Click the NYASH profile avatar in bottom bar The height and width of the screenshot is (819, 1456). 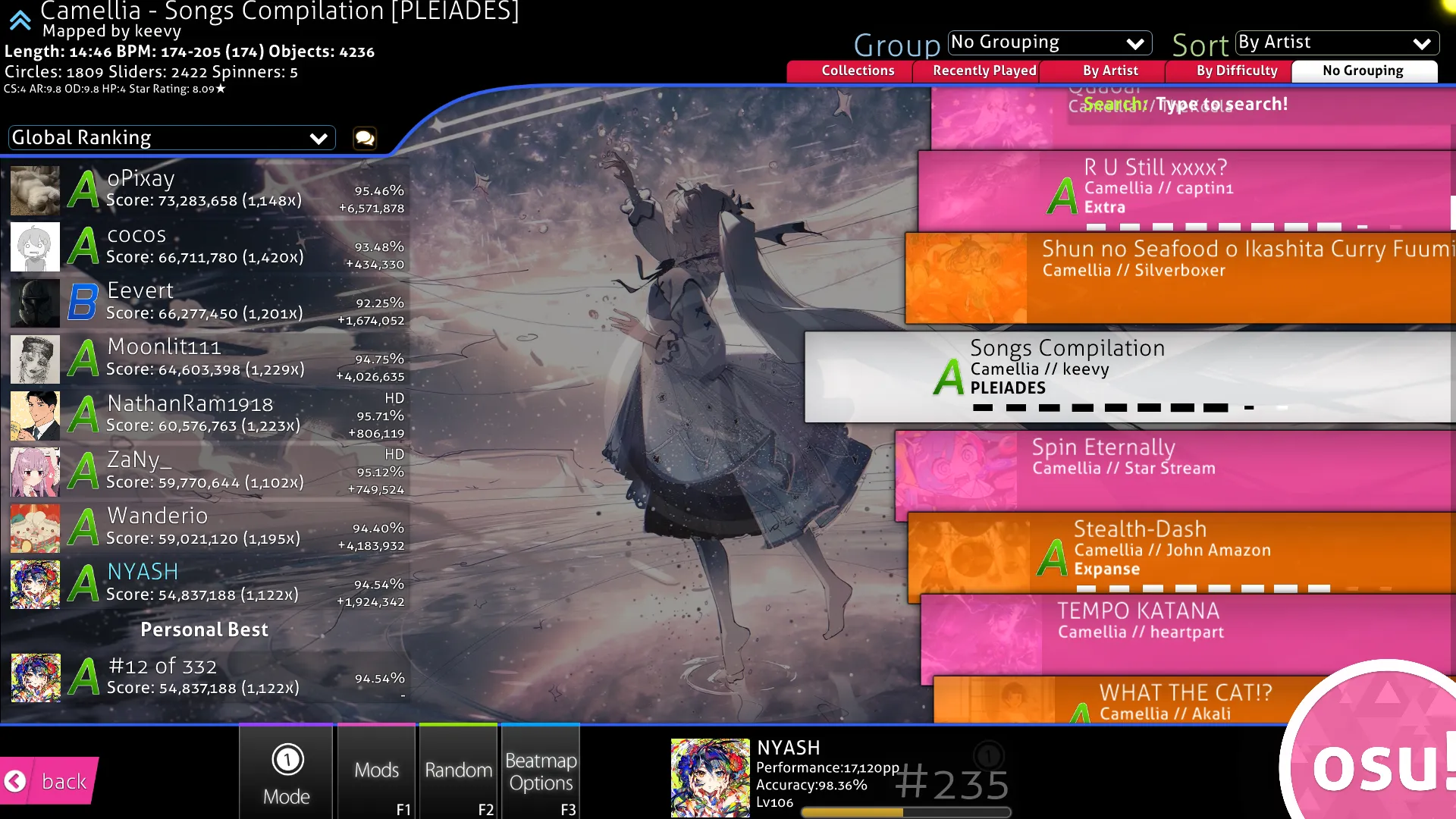click(711, 777)
